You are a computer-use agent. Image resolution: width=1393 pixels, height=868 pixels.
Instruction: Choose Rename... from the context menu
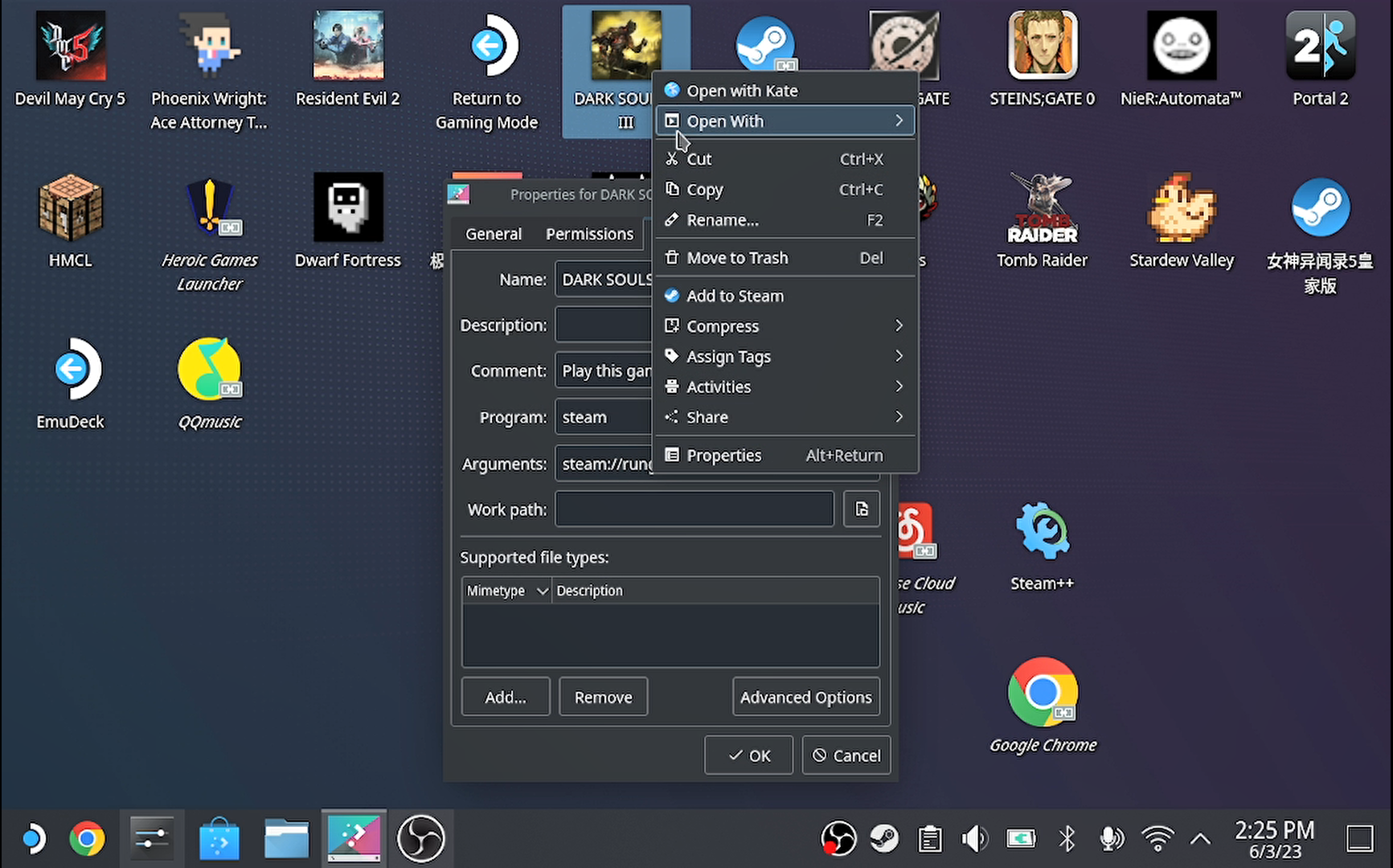(785, 220)
